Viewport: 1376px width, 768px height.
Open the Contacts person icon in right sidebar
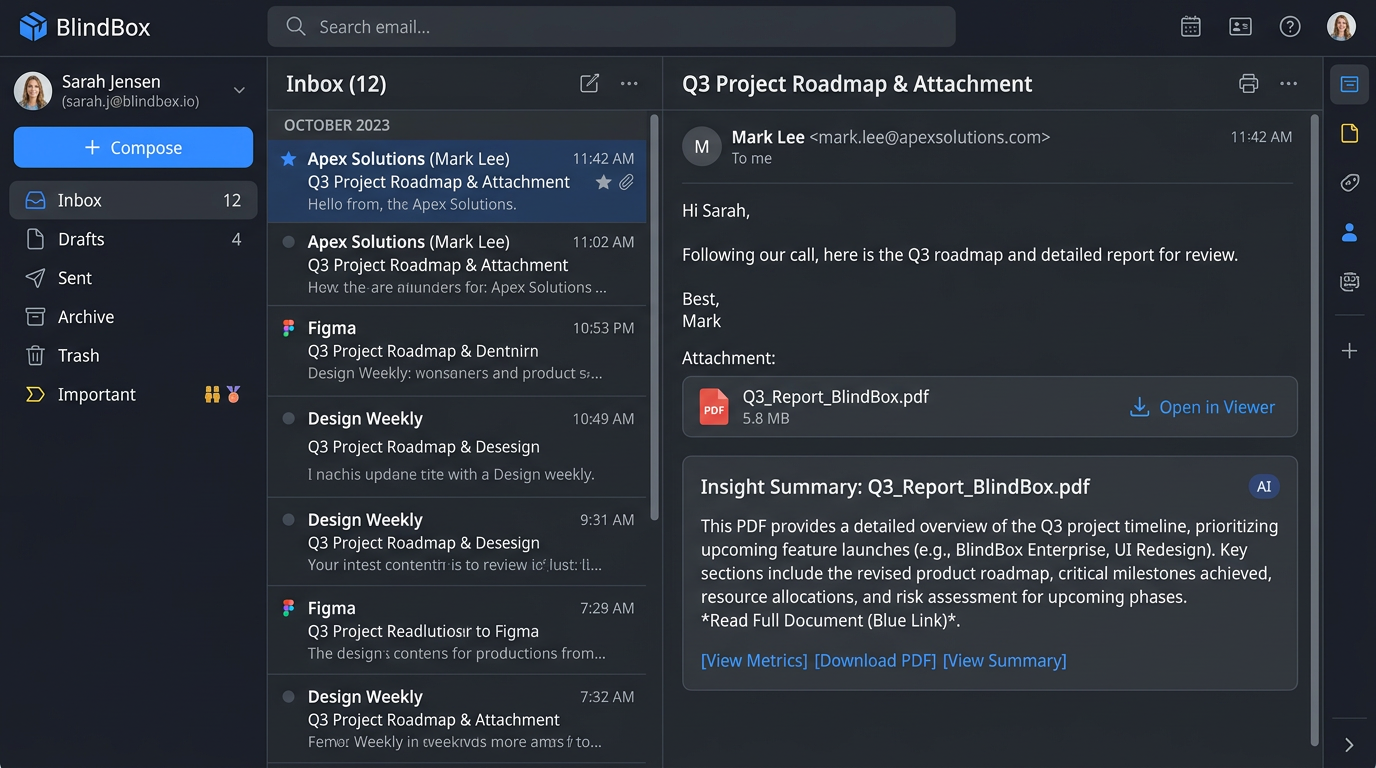click(x=1349, y=232)
